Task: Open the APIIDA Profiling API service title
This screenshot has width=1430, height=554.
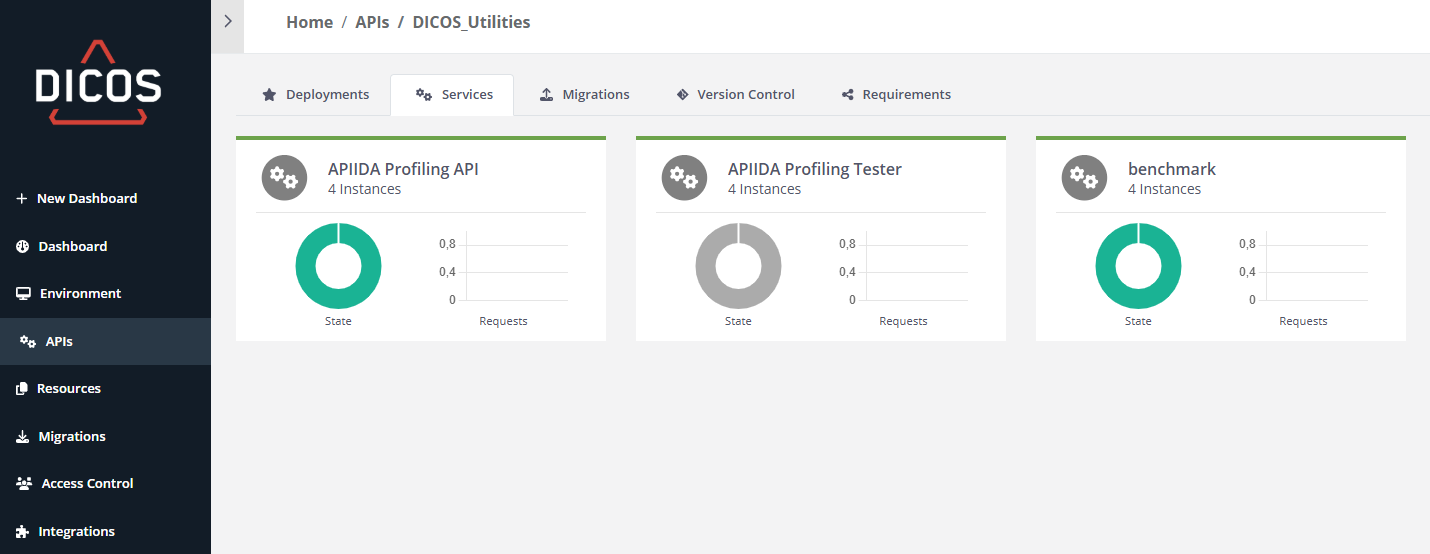Action: pyautogui.click(x=403, y=169)
